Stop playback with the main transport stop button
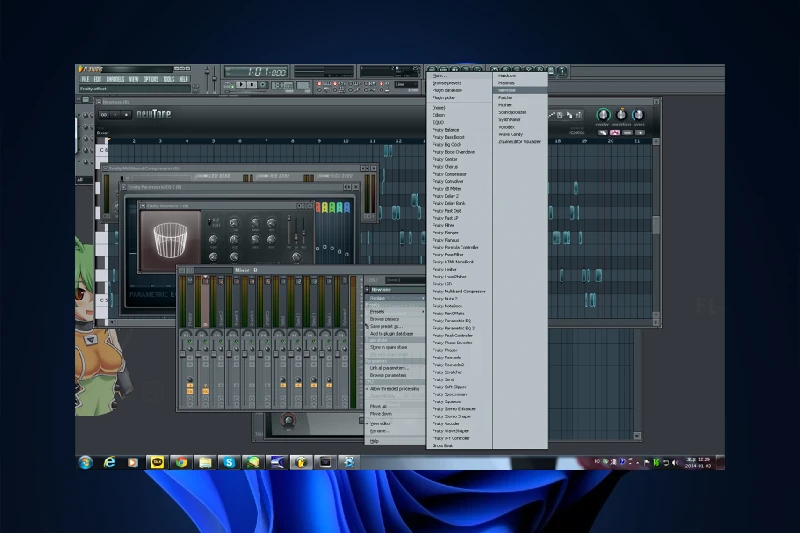 tap(252, 85)
